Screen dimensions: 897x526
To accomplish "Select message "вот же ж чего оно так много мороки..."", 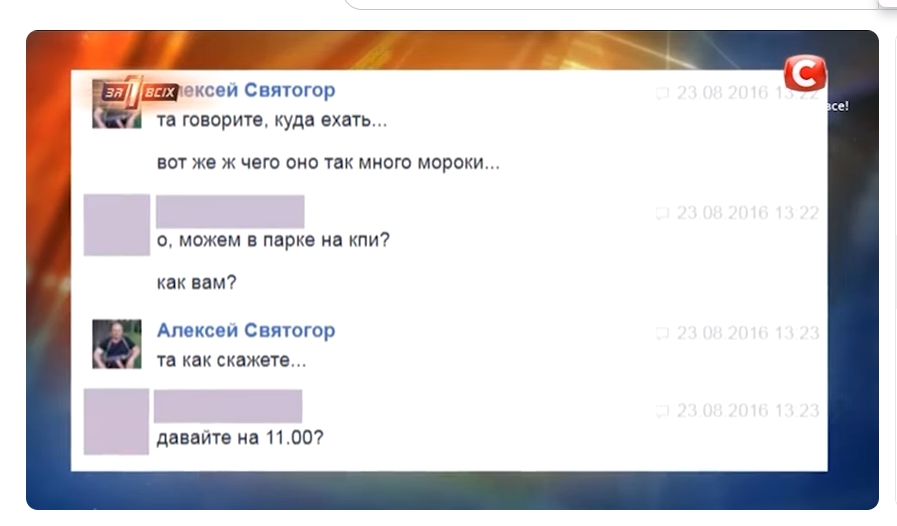I will coord(328,163).
